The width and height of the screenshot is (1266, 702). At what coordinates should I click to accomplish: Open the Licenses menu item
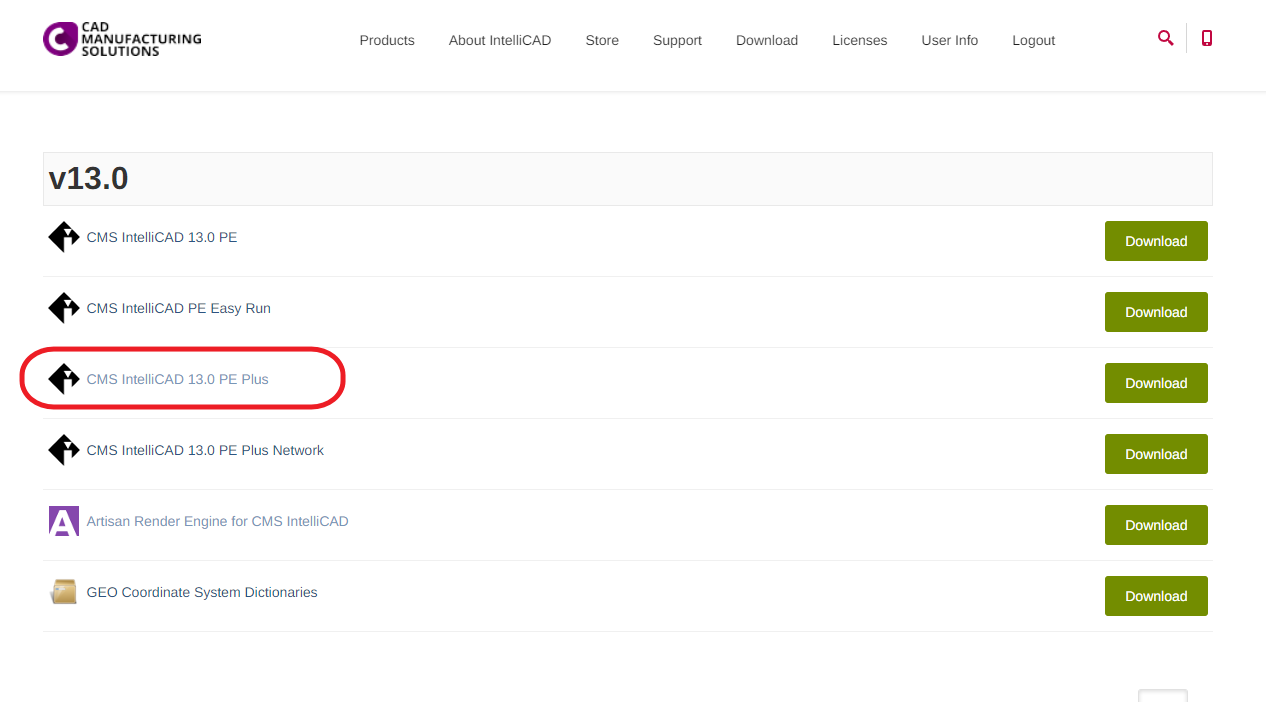coord(860,40)
